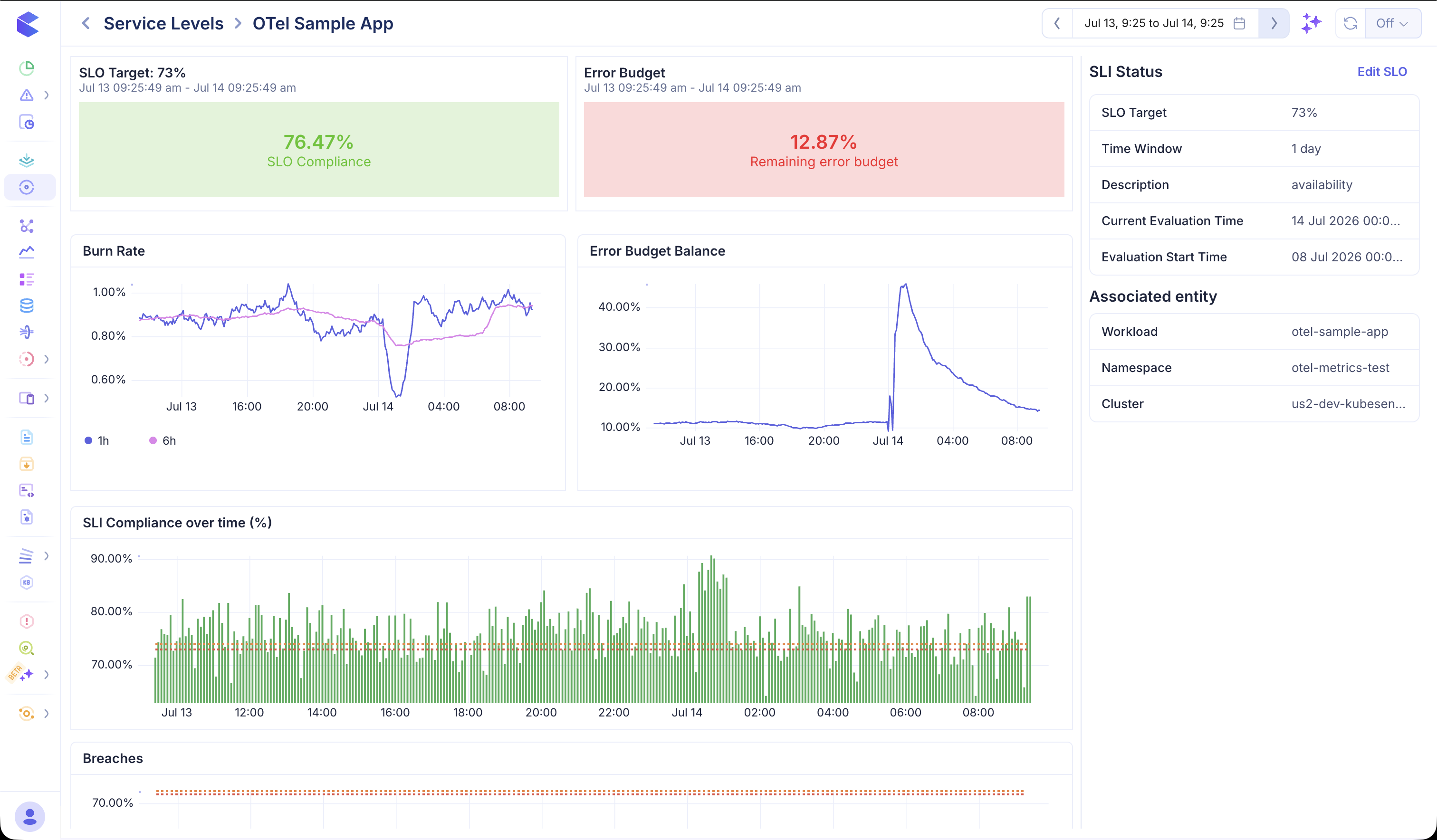Click the Jul 13 to Jul 14 date range field

coord(1165,23)
